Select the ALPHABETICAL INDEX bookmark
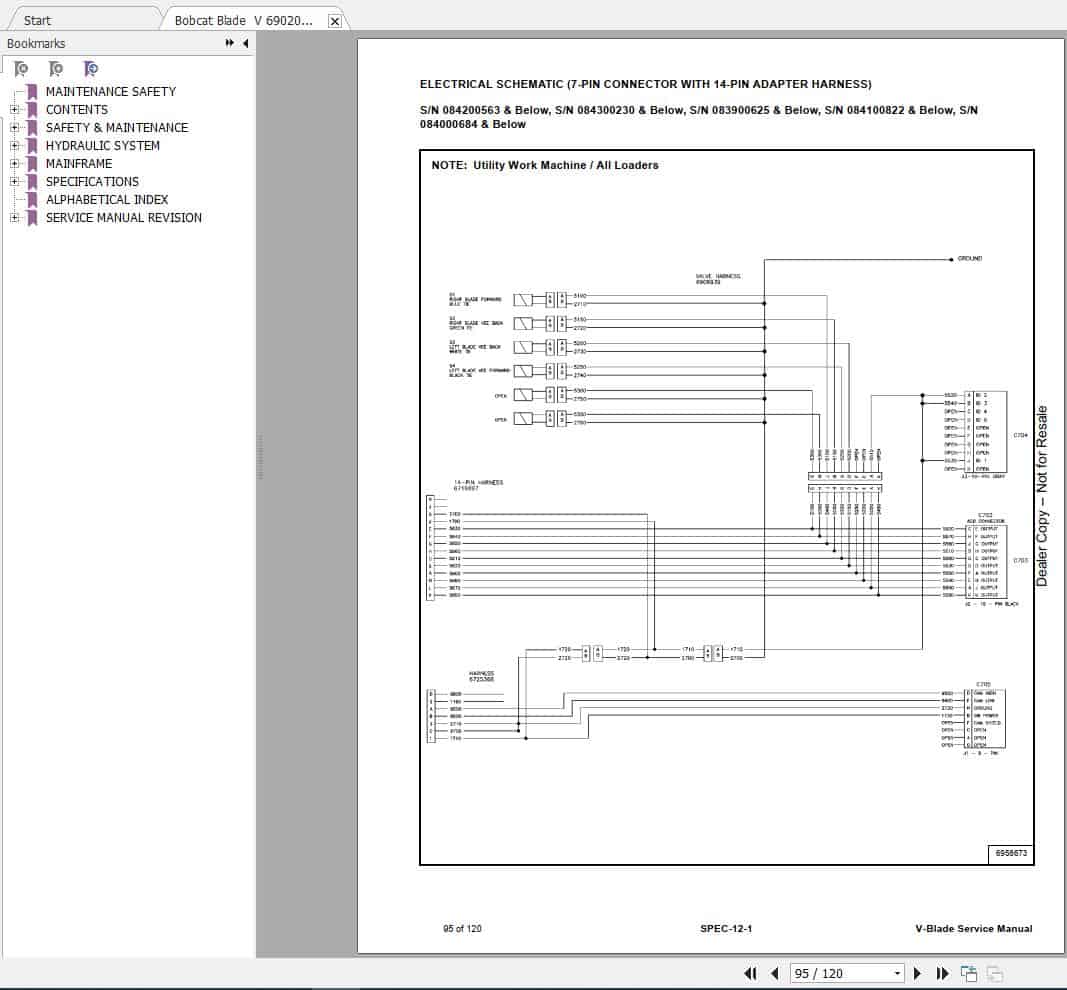 [x=106, y=199]
